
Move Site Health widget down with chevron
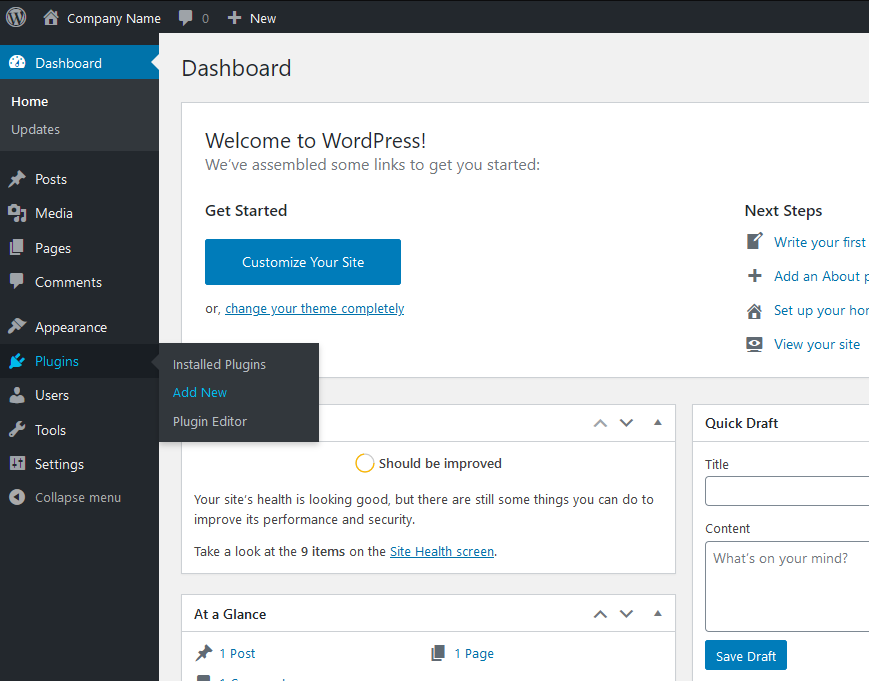626,423
